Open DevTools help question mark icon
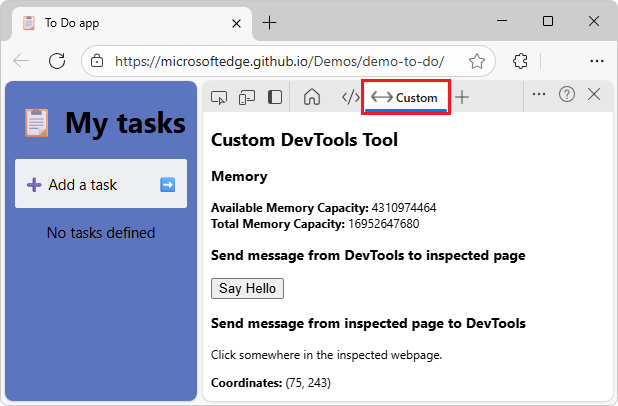 (x=567, y=95)
